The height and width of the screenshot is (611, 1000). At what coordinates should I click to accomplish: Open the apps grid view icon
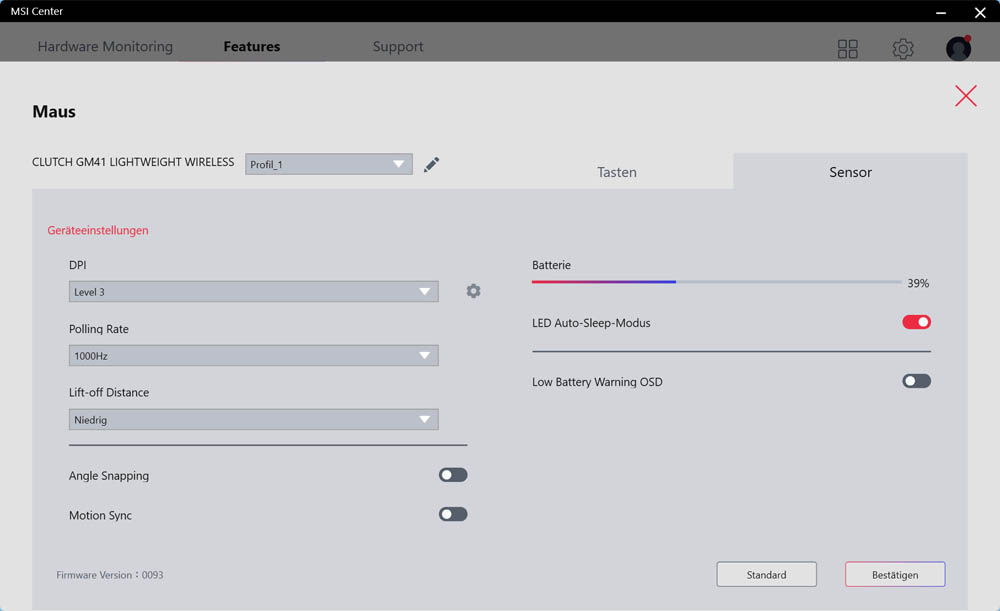[x=848, y=48]
